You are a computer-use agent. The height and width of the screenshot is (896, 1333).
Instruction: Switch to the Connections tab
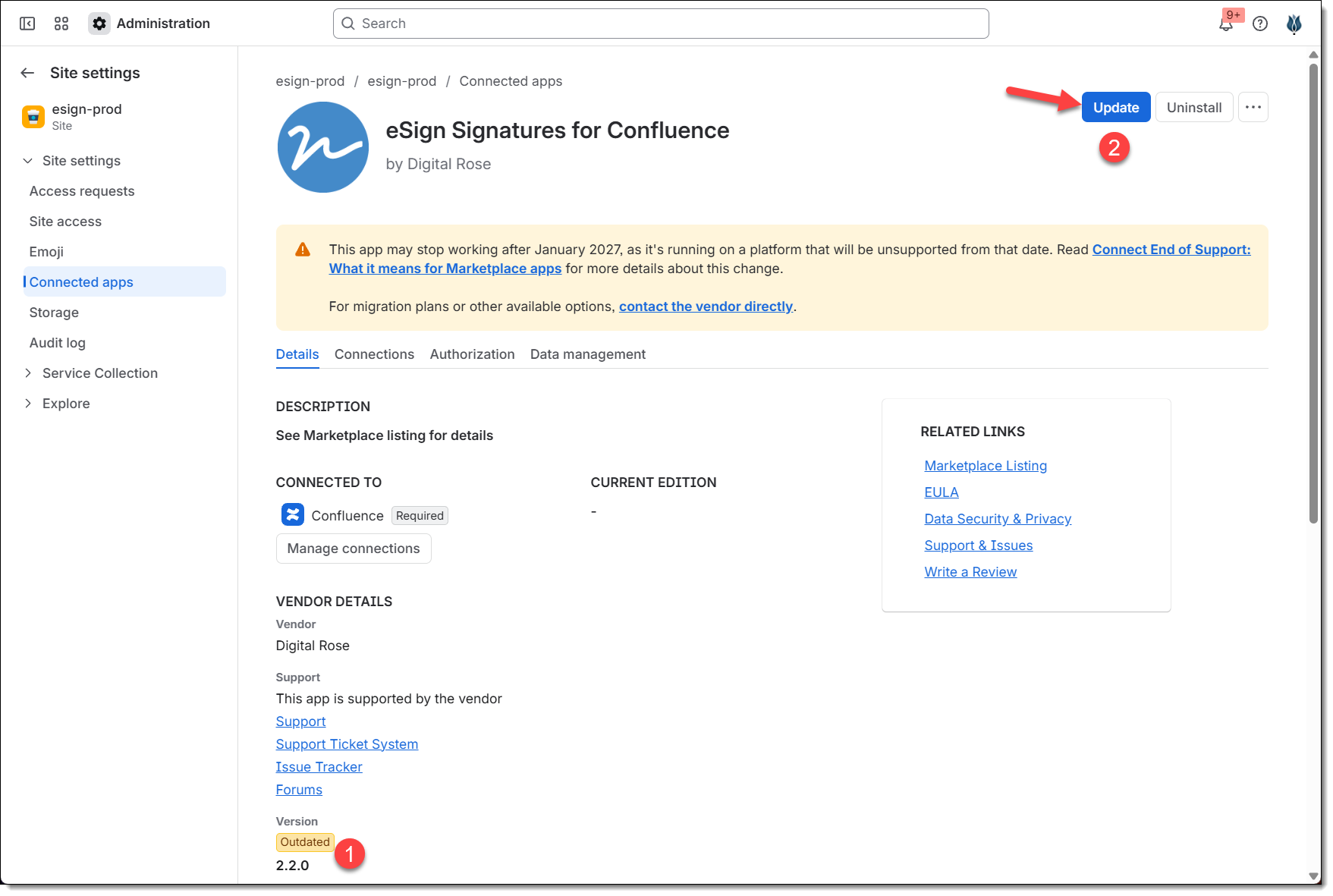[374, 354]
